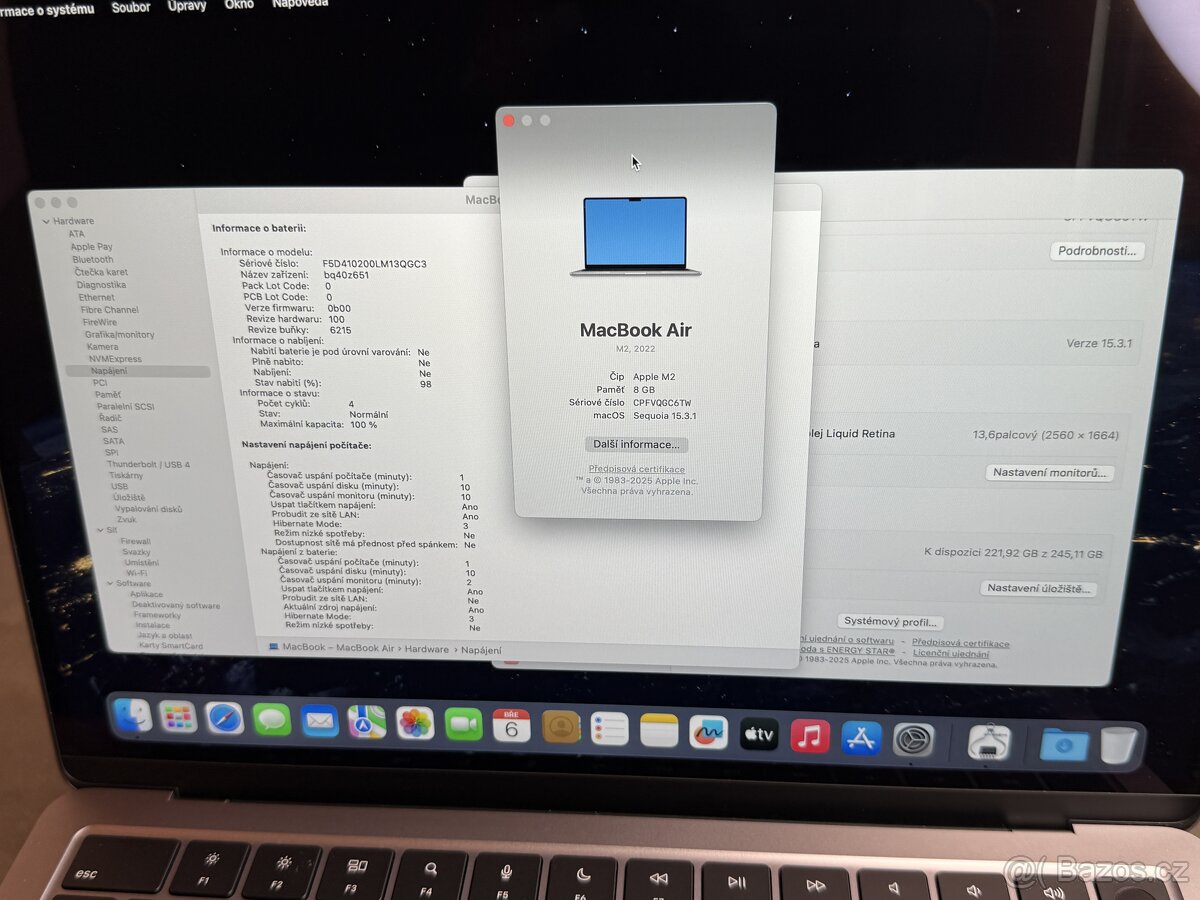
Task: Open Předpisová certifikace link in About window
Action: coord(637,469)
